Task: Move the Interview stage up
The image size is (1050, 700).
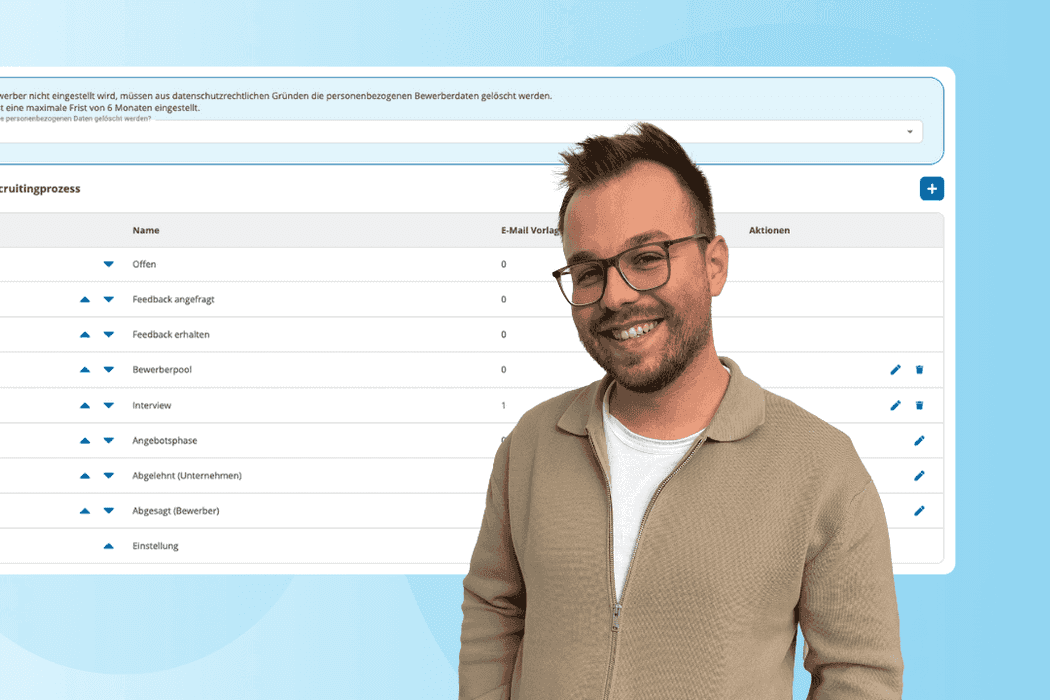Action: click(85, 405)
